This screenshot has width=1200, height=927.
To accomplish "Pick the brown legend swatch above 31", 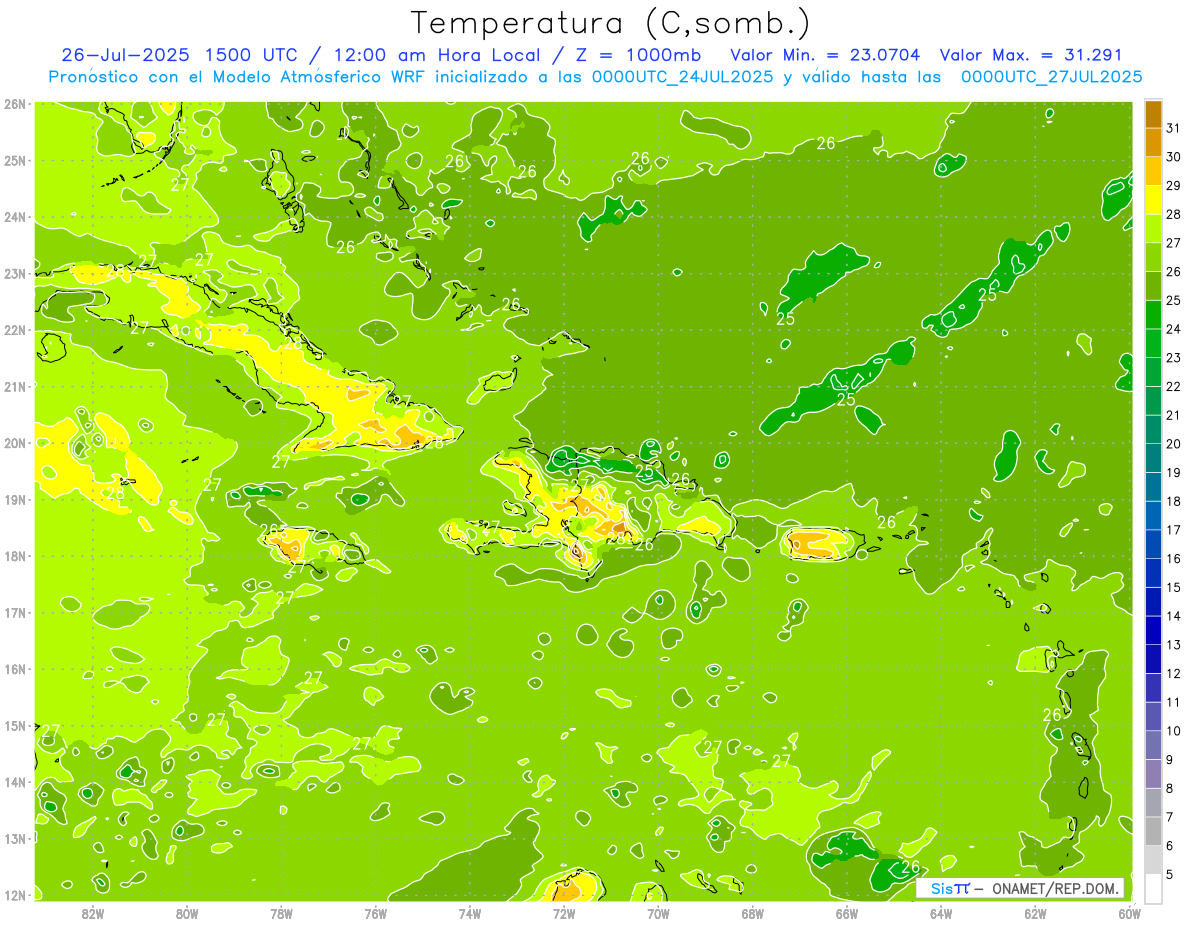I will [1153, 113].
